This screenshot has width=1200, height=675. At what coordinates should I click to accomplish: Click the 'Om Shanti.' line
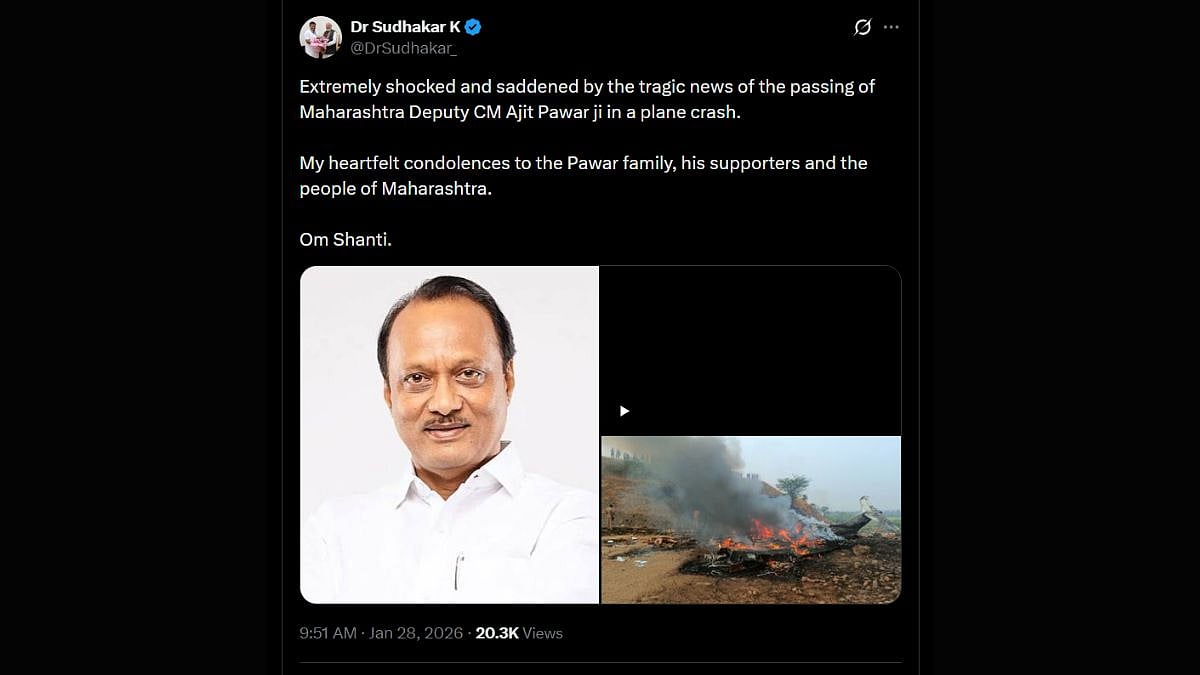[345, 240]
